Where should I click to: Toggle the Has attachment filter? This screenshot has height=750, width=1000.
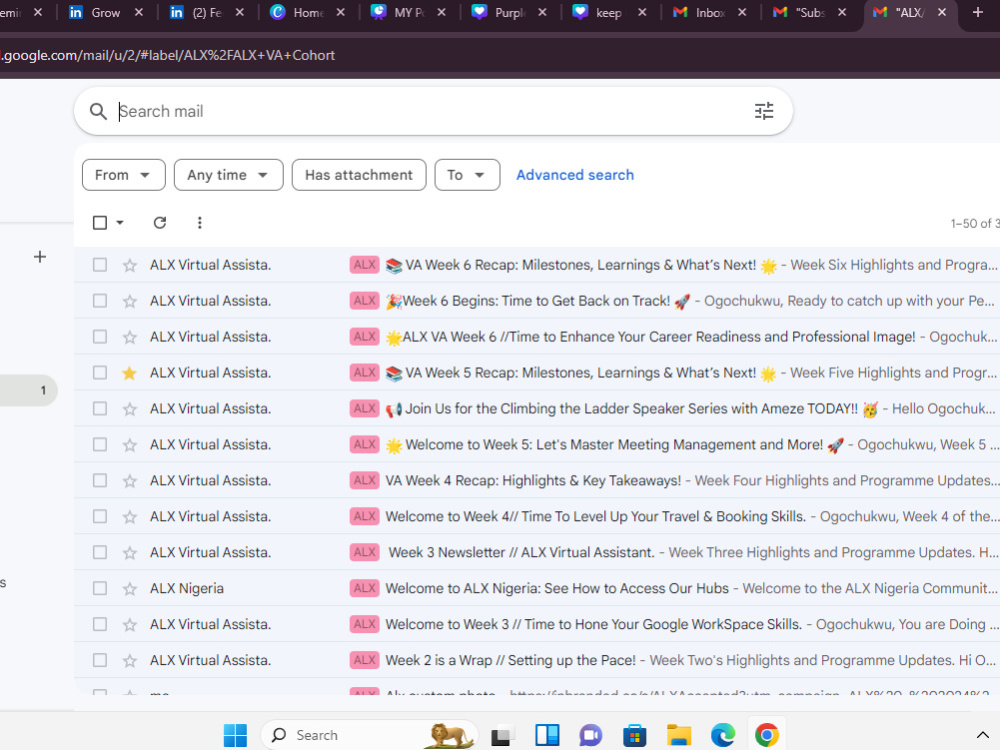[x=359, y=175]
